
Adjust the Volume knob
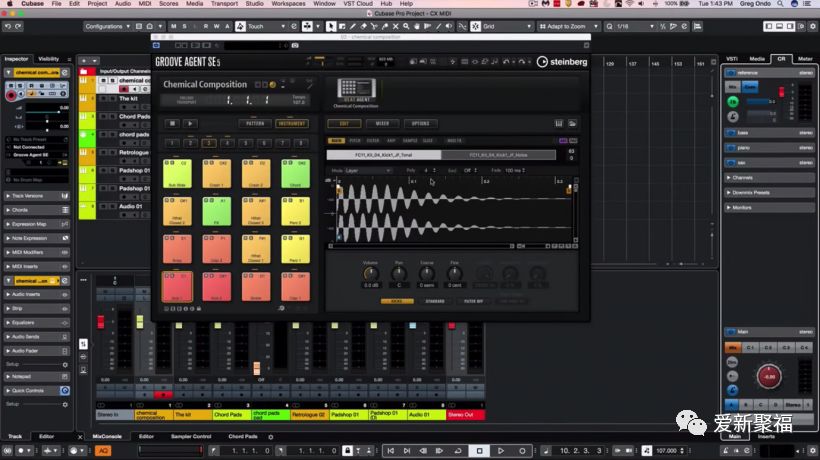coord(370,274)
